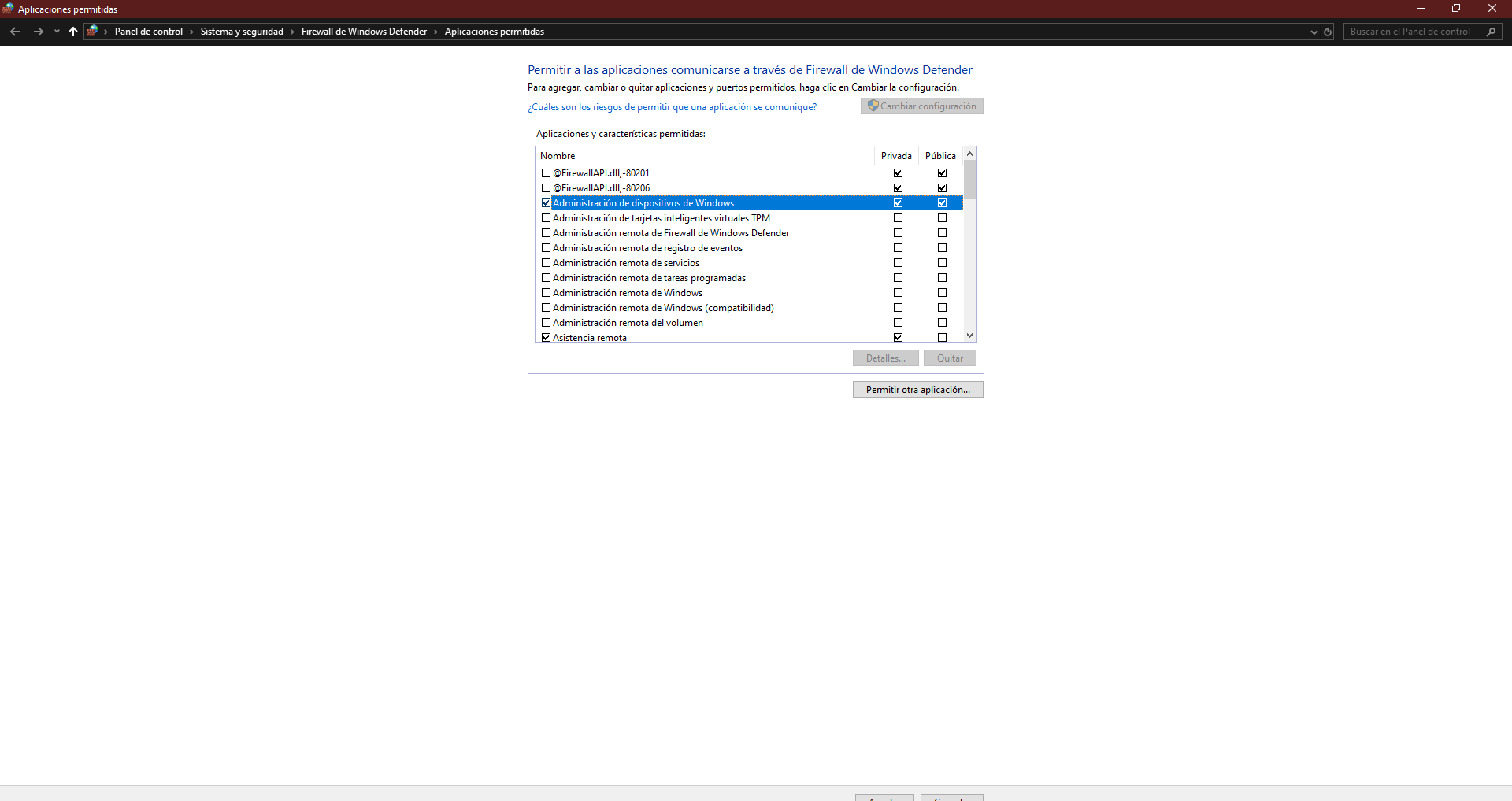Check 'Administración remota de tareas programadas'
Screen dimensions: 1512x801
pos(546,278)
